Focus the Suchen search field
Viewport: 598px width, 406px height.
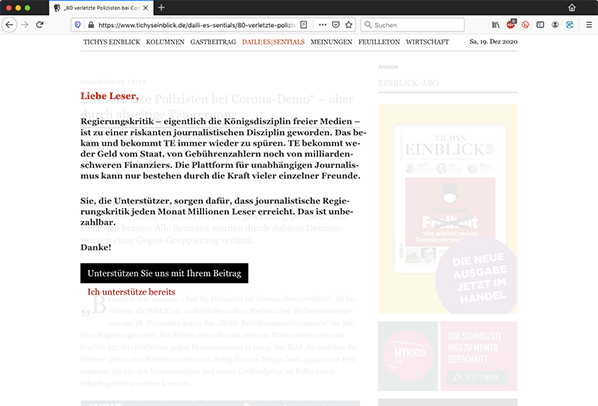(412, 25)
